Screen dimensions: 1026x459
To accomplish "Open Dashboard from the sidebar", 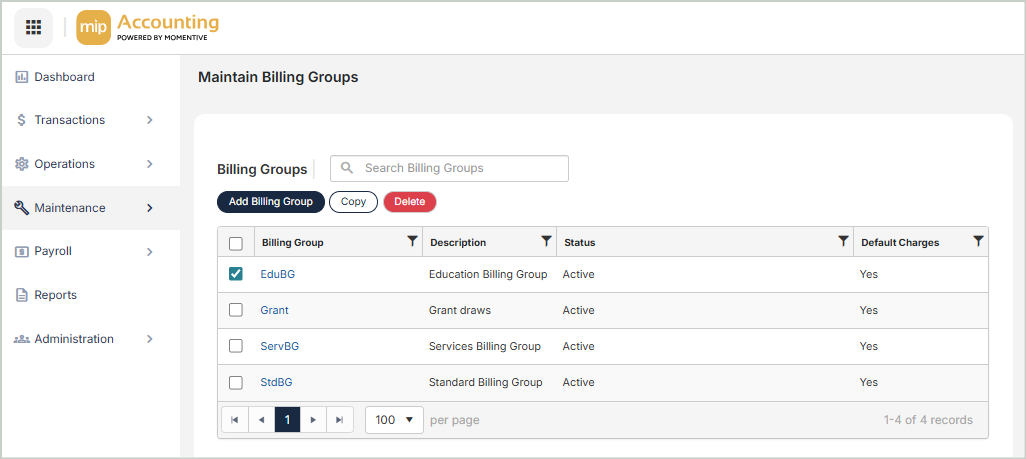I will pyautogui.click(x=64, y=77).
